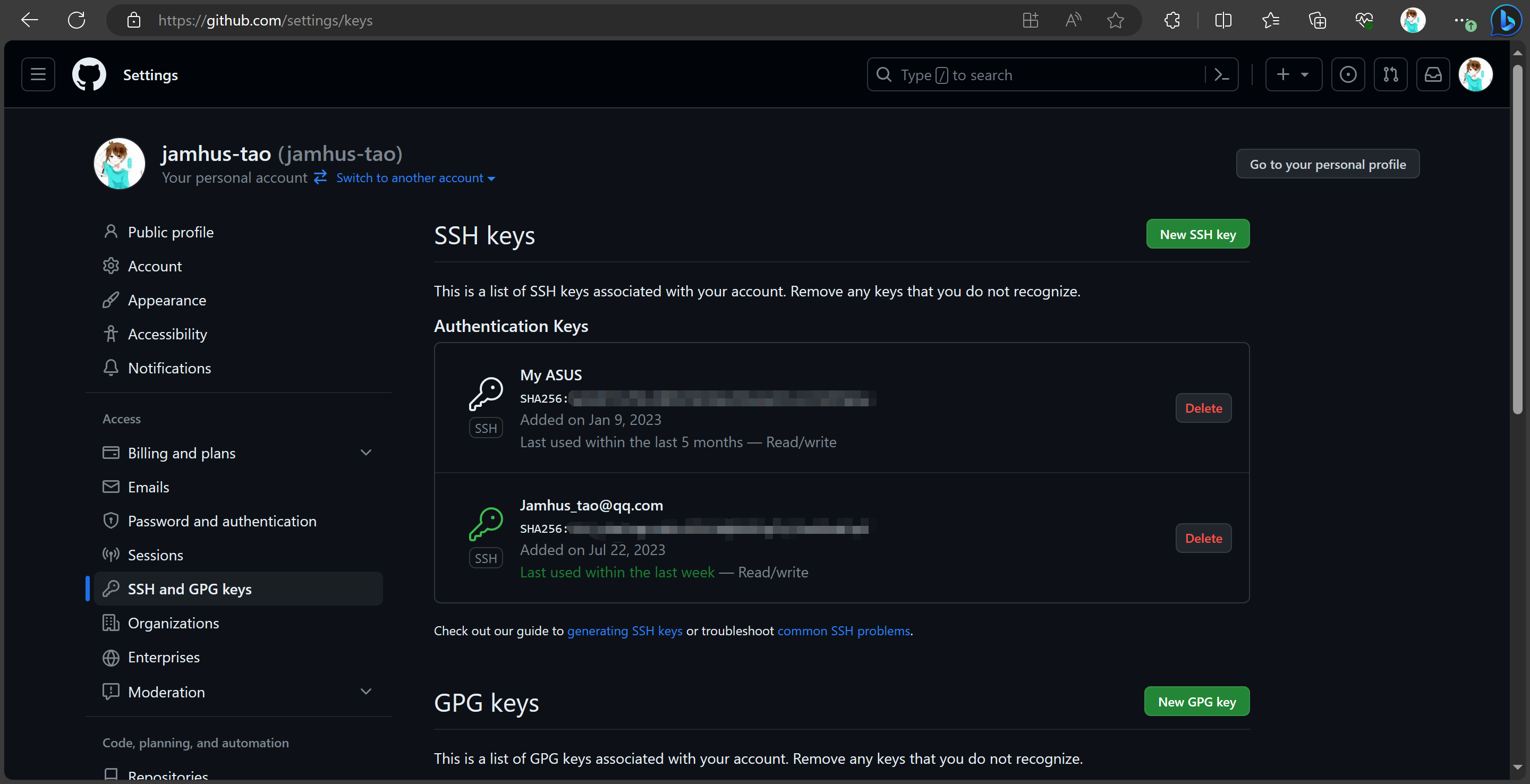The width and height of the screenshot is (1530, 784).
Task: Open Browser essentials heartbeat icon
Action: pyautogui.click(x=1364, y=20)
